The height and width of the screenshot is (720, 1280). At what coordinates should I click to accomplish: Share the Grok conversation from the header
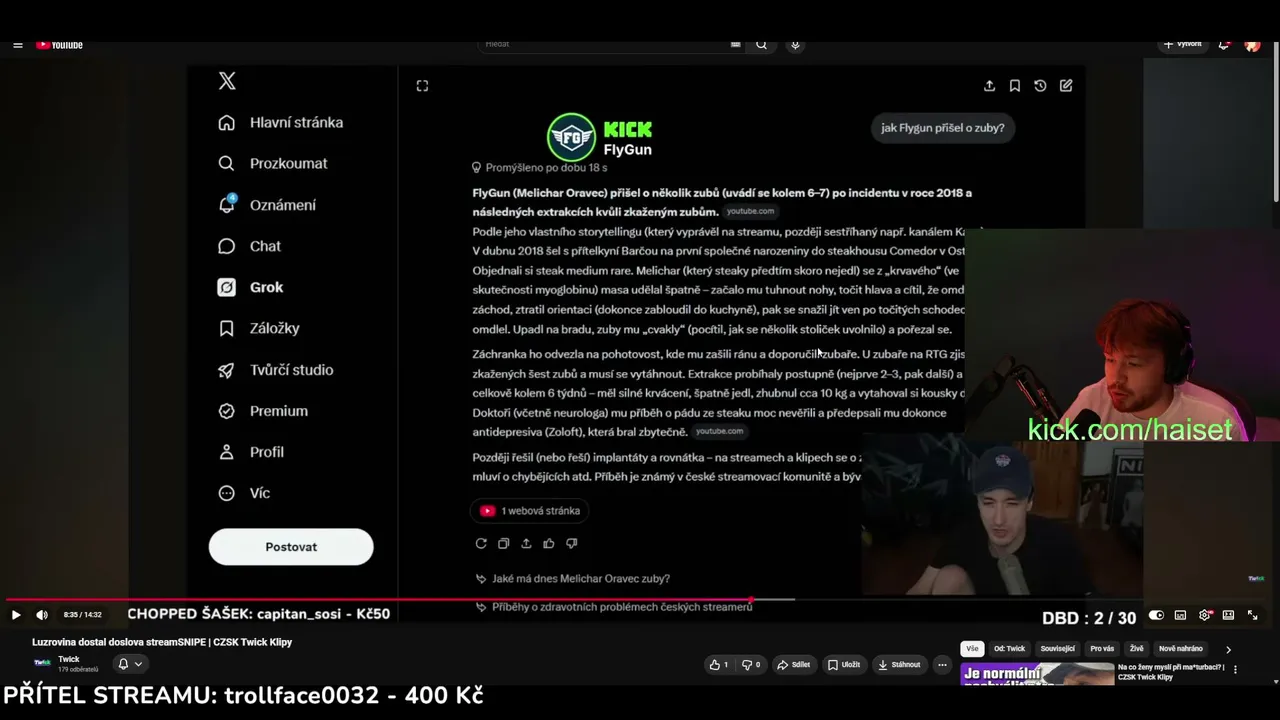pyautogui.click(x=989, y=86)
